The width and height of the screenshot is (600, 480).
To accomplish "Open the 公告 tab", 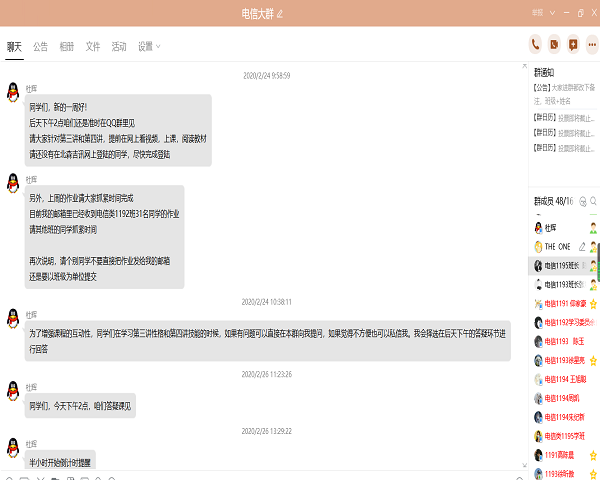I will pyautogui.click(x=40, y=47).
